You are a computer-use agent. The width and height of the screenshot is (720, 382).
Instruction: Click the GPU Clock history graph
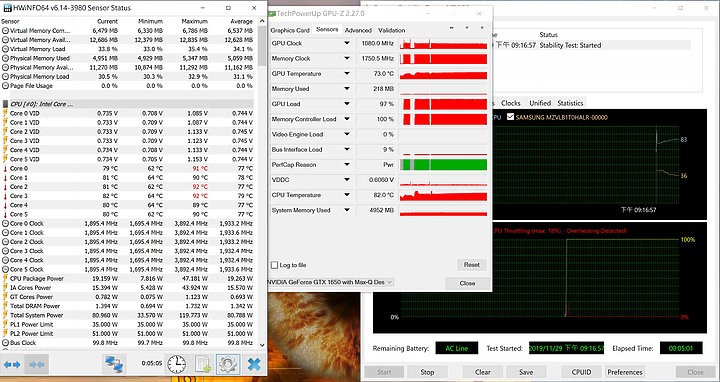[443, 44]
